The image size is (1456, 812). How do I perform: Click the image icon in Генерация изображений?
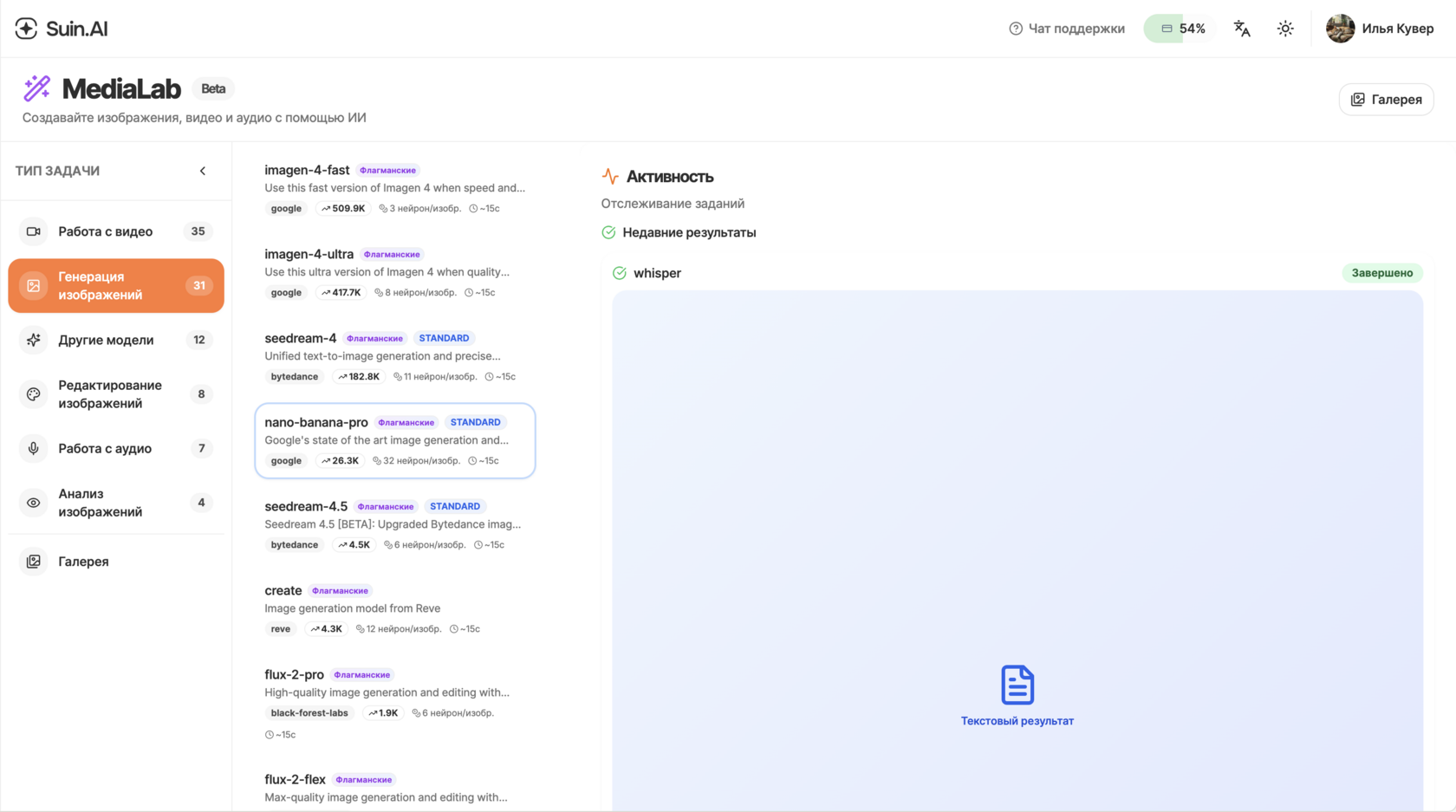click(x=34, y=286)
